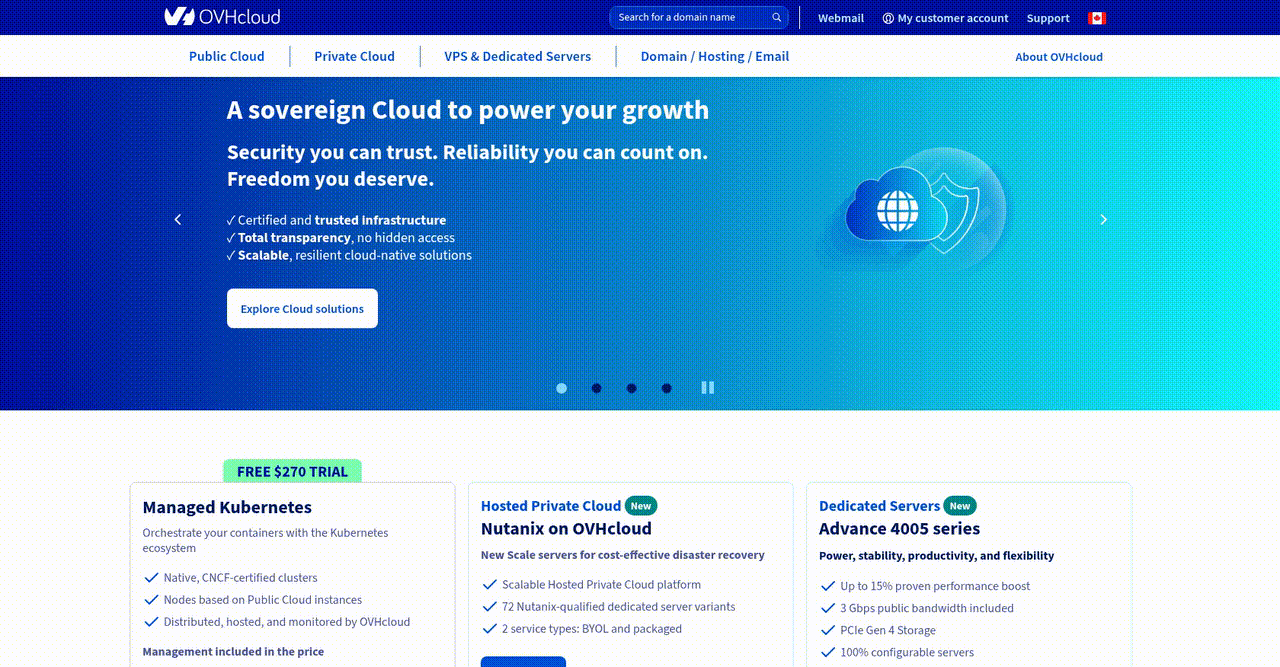Screen dimensions: 1280x667
Task: Select the second carousel dot
Action: (597, 388)
